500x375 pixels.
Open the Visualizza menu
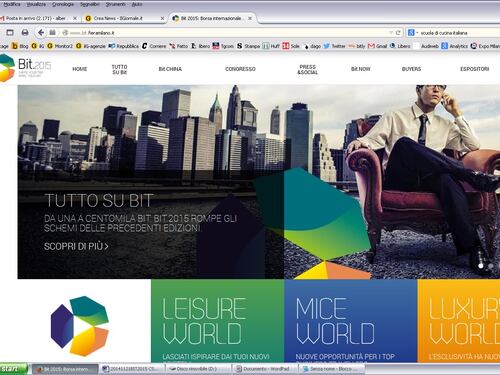[x=36, y=4]
